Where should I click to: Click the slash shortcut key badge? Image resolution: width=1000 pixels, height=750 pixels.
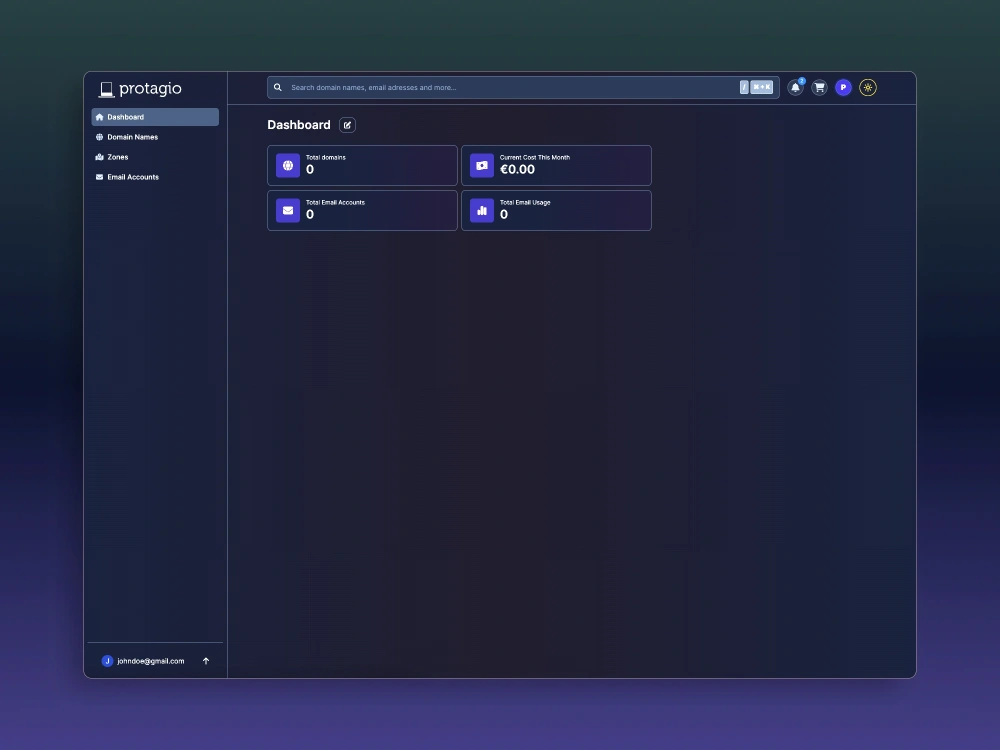pyautogui.click(x=744, y=87)
